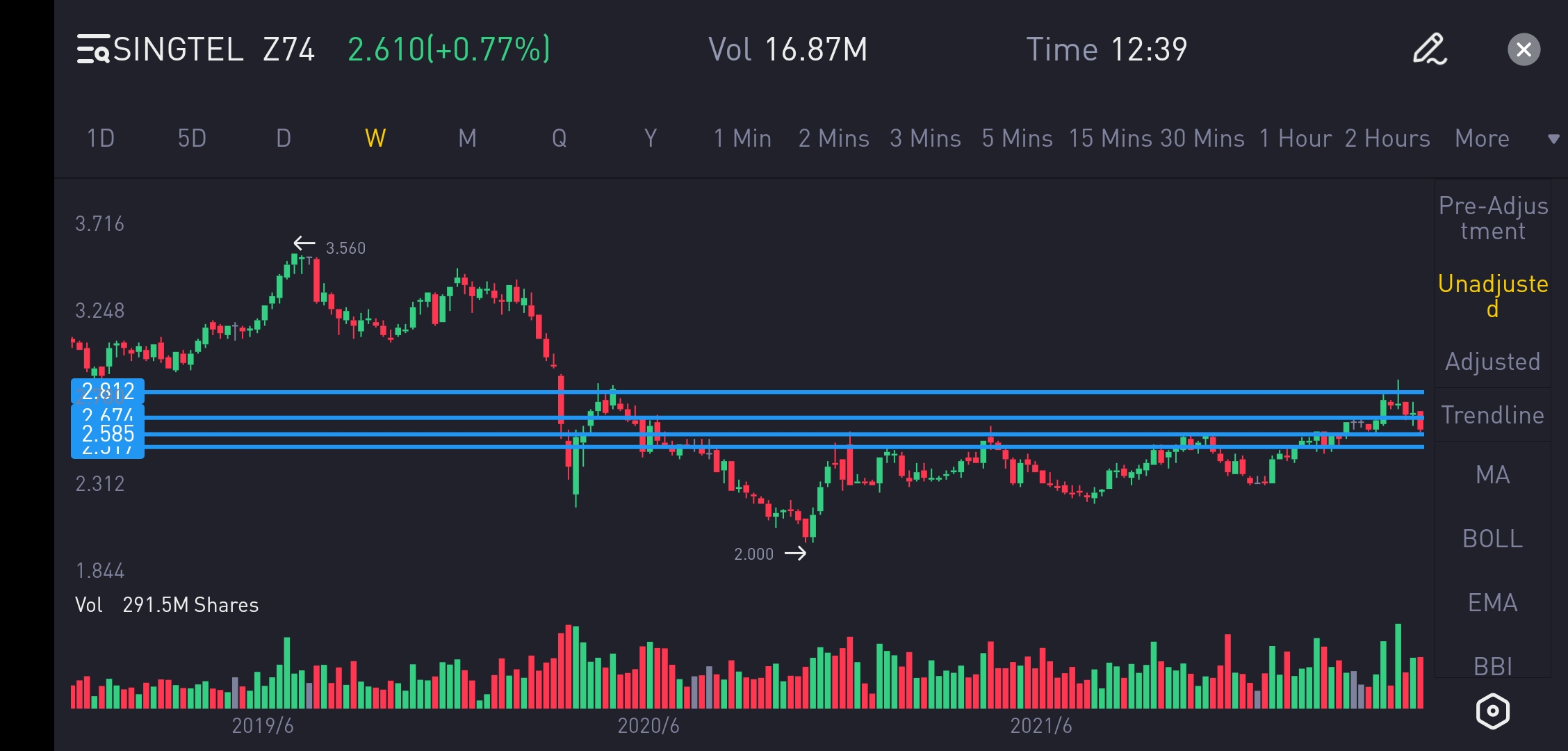
Task: Open the More intervals menu
Action: tap(1482, 138)
